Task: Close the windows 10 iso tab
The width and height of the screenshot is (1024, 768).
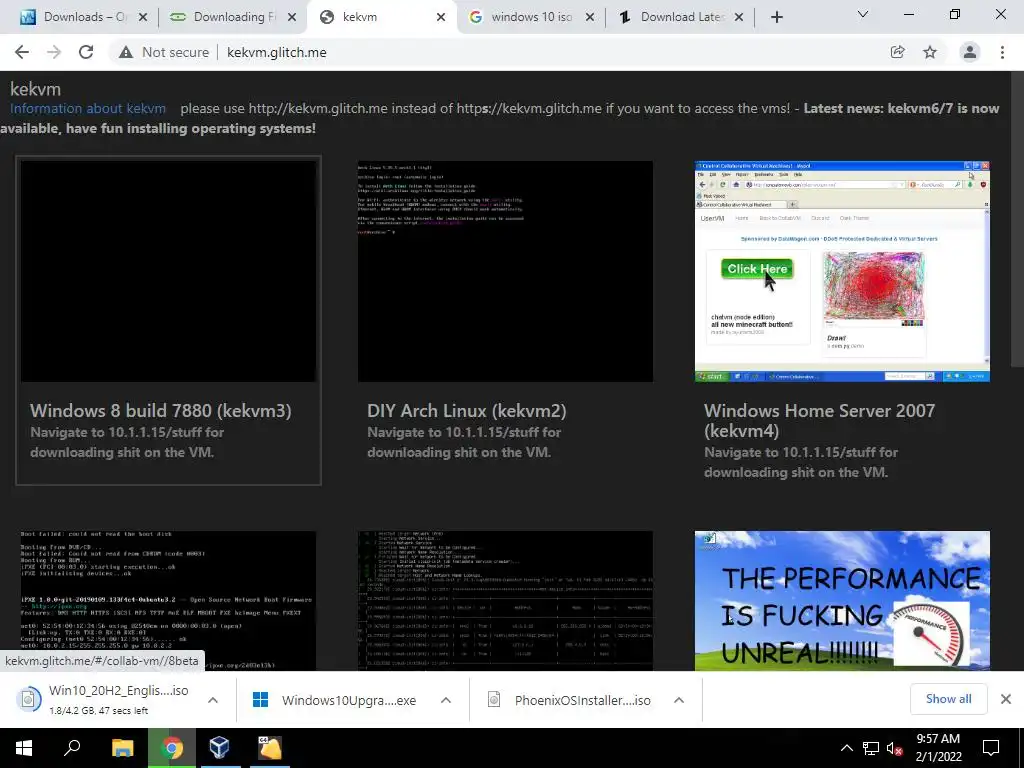Action: point(590,17)
